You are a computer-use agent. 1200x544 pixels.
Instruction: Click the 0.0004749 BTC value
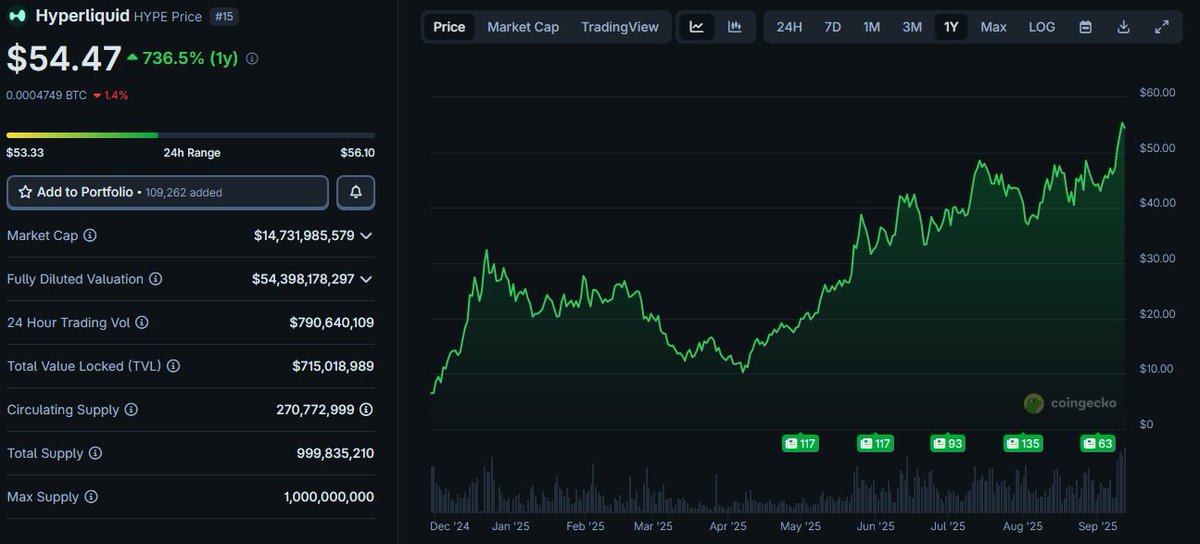[x=46, y=95]
